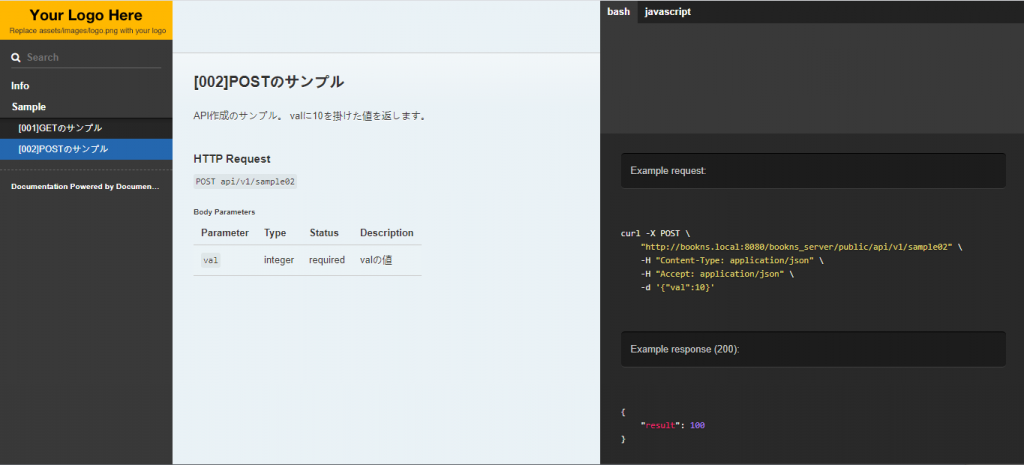
Task: Switch to the javascript tab
Action: (x=667, y=12)
